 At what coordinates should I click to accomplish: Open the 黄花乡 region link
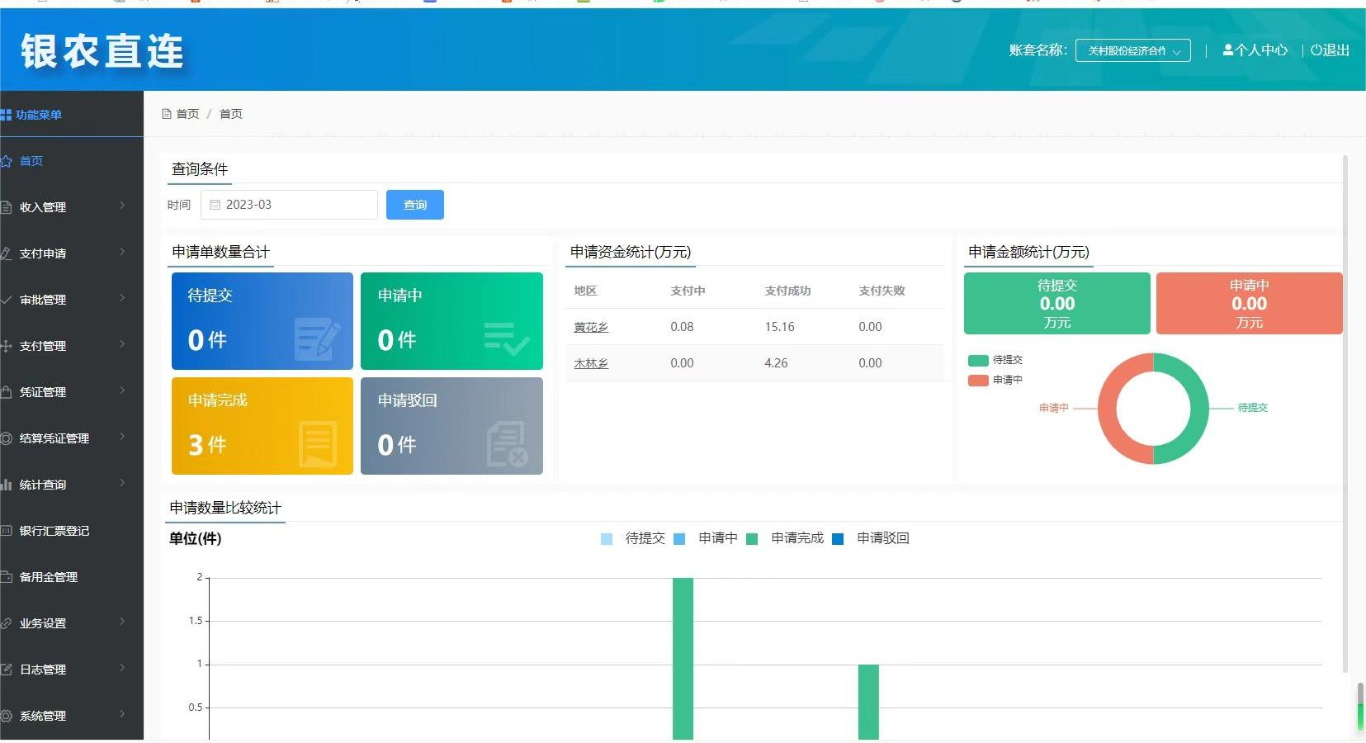(x=591, y=327)
